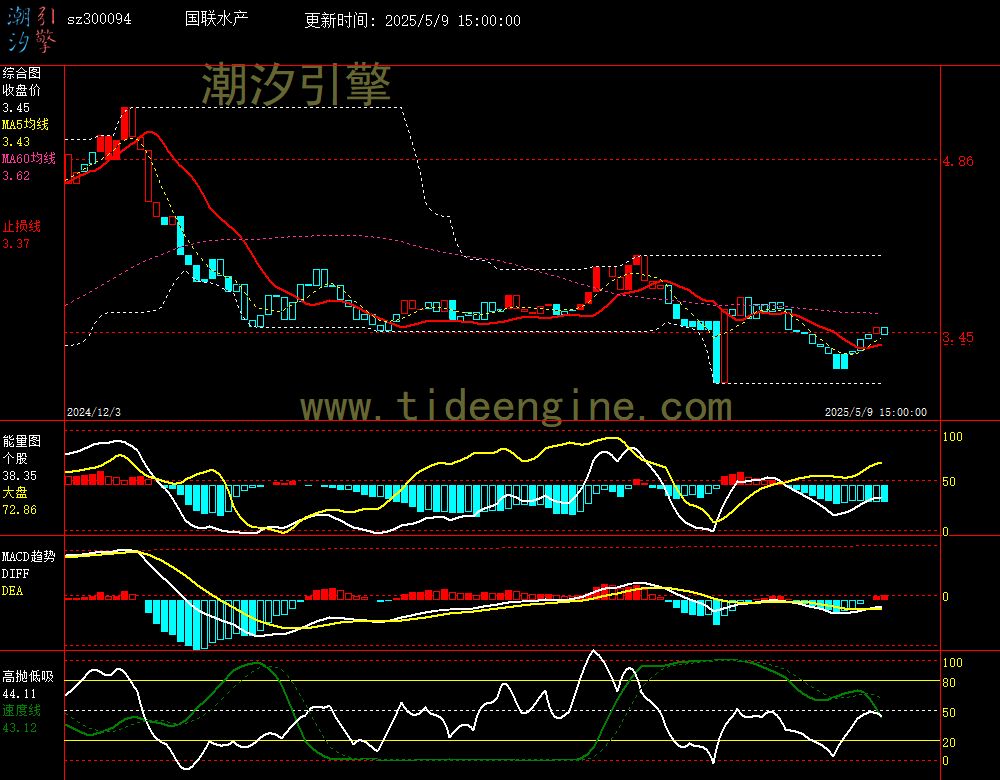Click the chart end date 2025/5/9 15:00:00

click(876, 412)
